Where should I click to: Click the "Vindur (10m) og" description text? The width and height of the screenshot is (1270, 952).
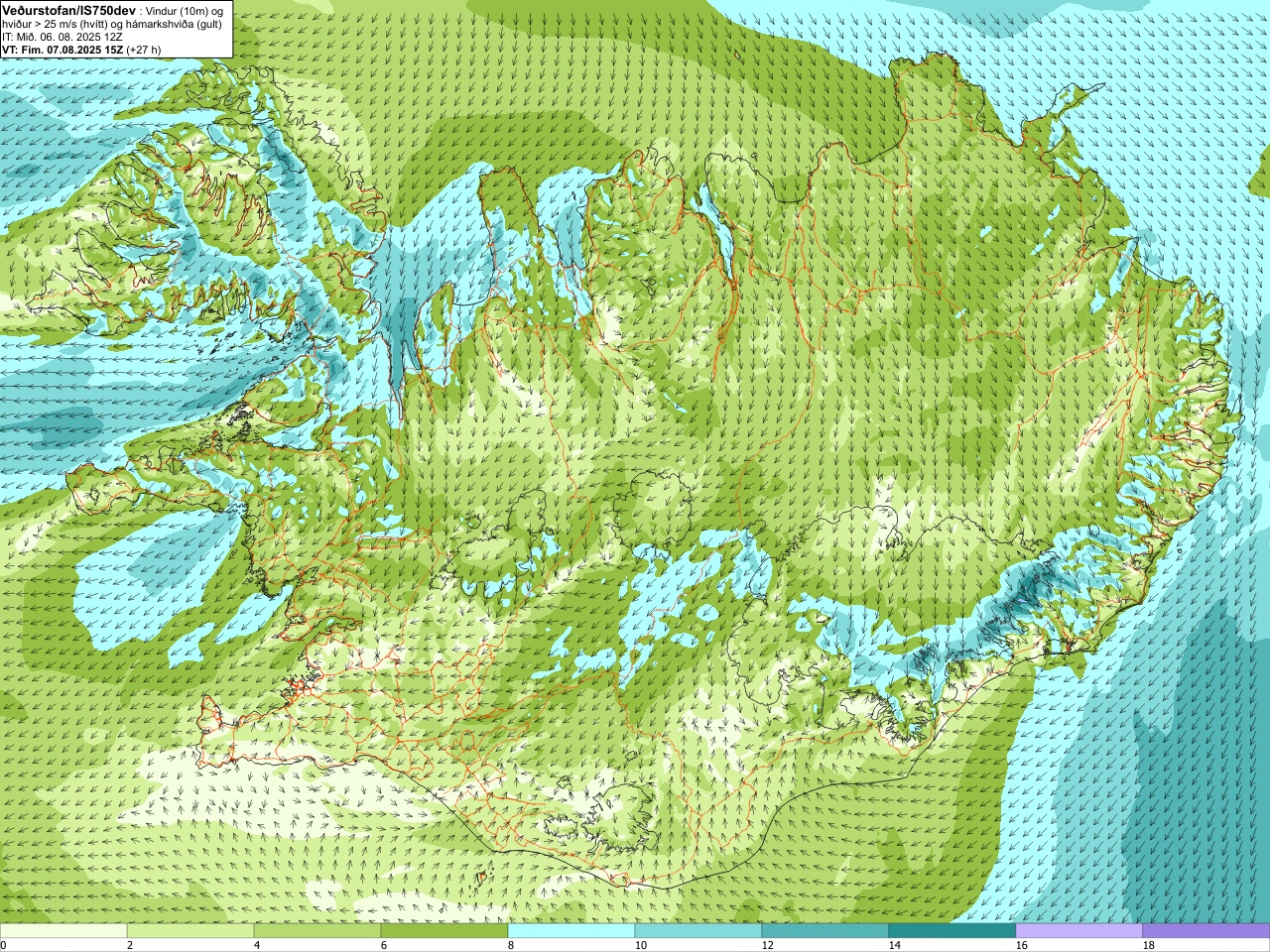coord(185,10)
